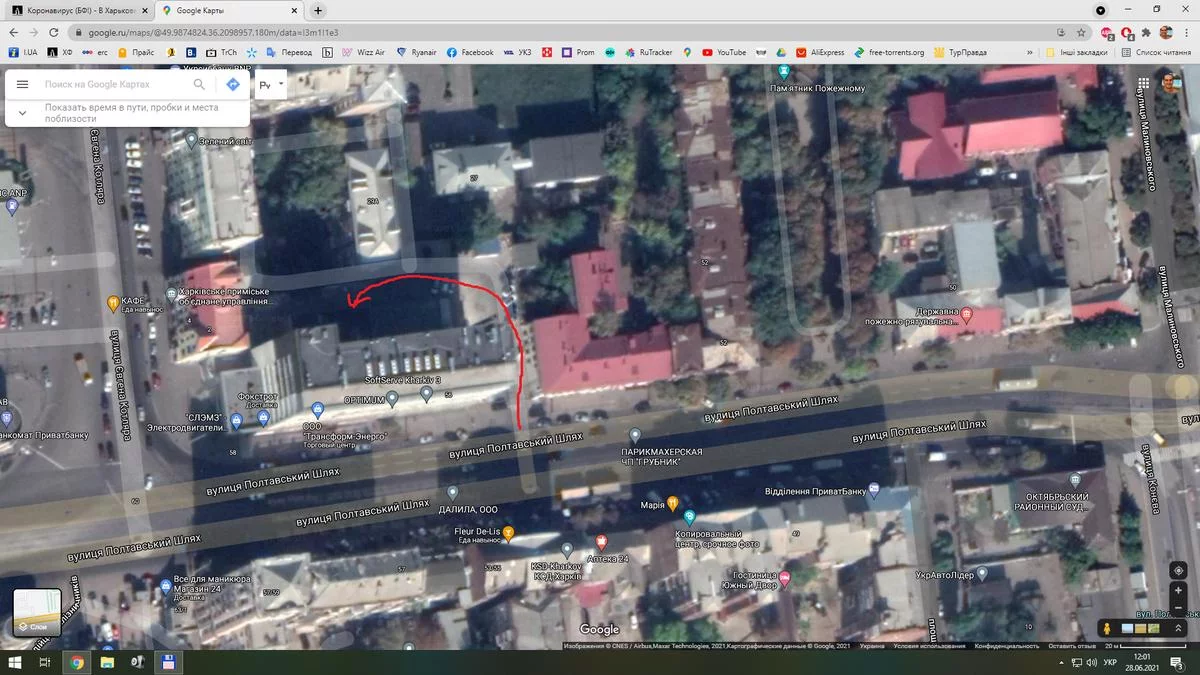Image resolution: width=1200 pixels, height=675 pixels.
Task: Click the 'Условия использования' footer link
Action: [x=931, y=646]
